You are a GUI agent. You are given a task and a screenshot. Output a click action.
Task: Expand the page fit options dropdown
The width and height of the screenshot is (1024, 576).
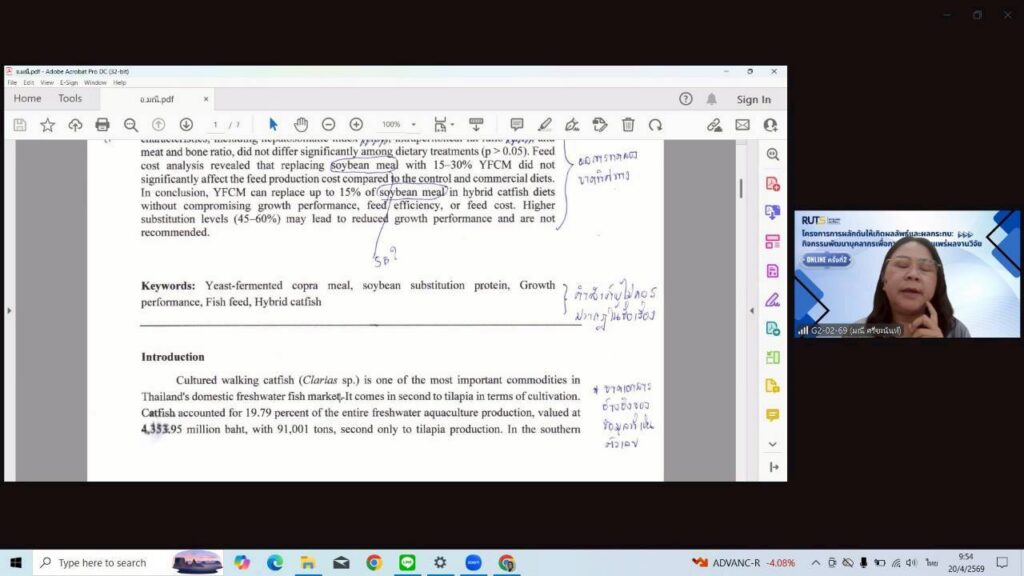(x=454, y=125)
